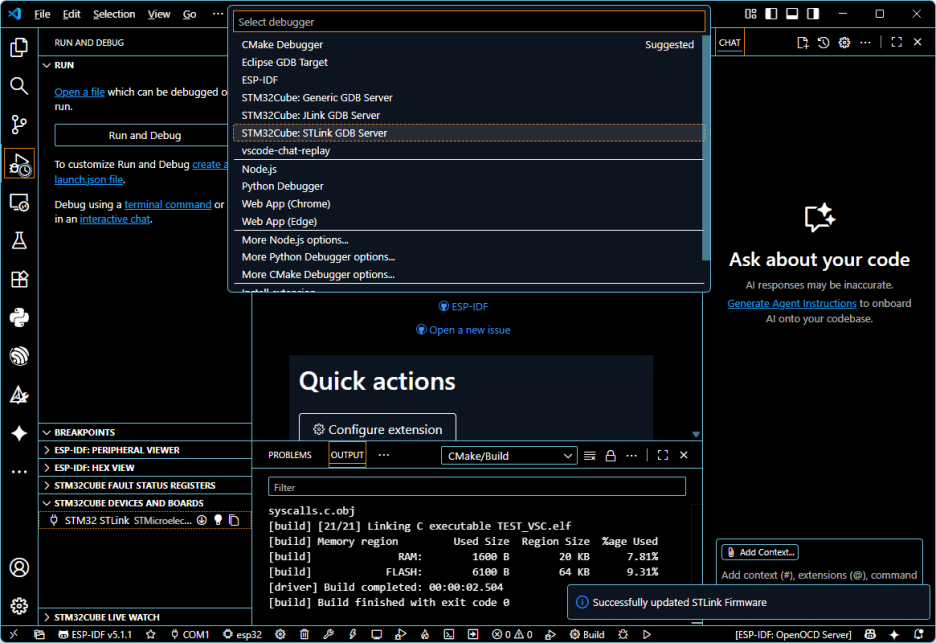Start a new chat in Chat panel
Image resolution: width=936 pixels, height=643 pixels.
[803, 42]
